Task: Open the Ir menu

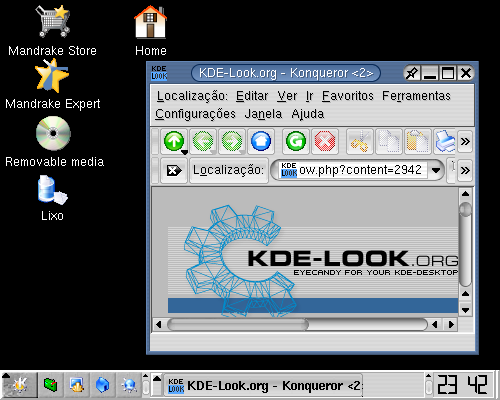Action: point(309,96)
